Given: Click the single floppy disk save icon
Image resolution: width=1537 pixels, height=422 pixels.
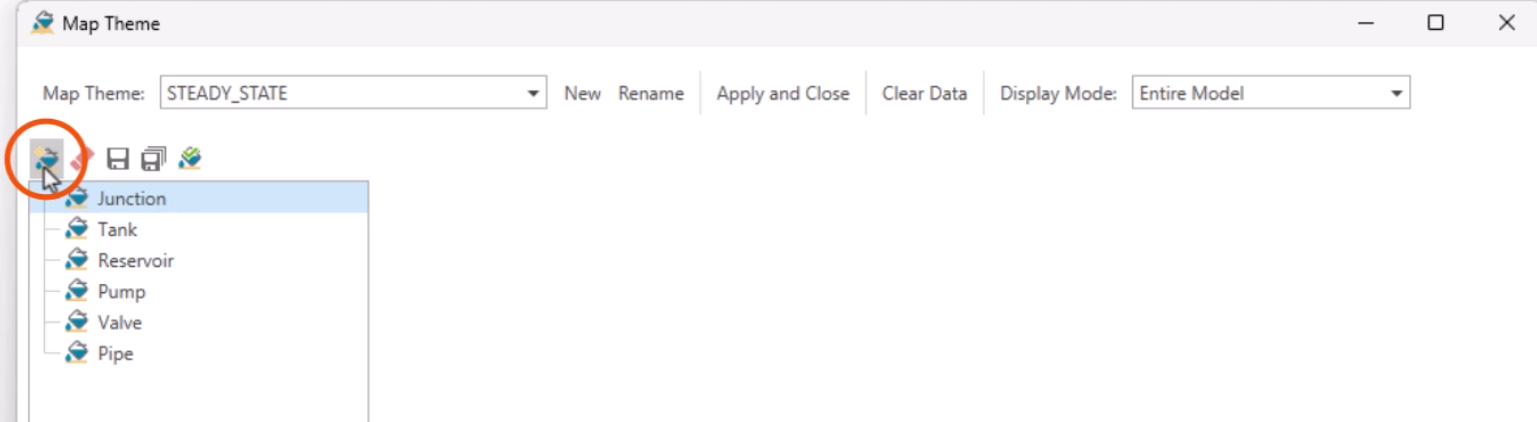Looking at the screenshot, I should pos(118,159).
